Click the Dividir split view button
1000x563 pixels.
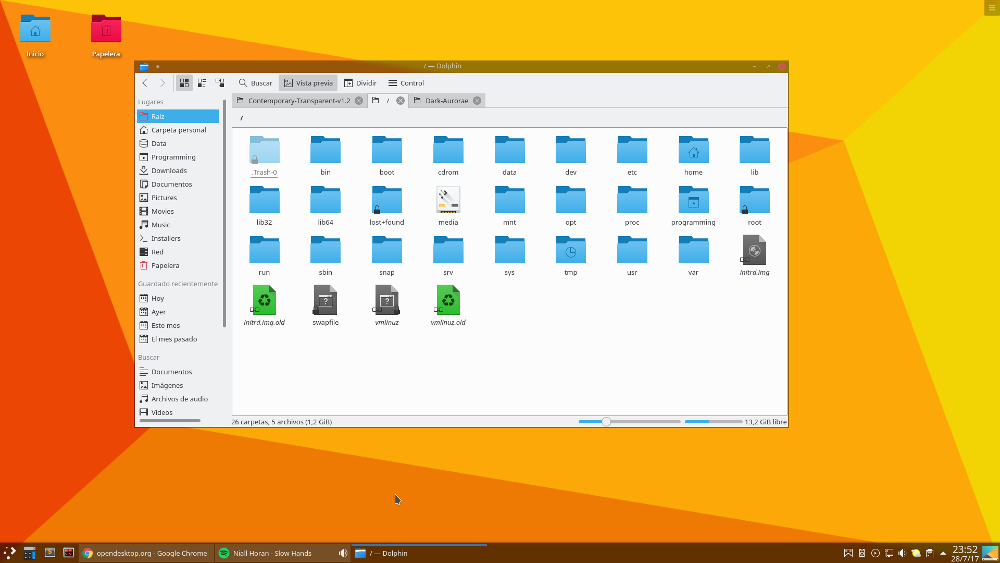tap(360, 83)
